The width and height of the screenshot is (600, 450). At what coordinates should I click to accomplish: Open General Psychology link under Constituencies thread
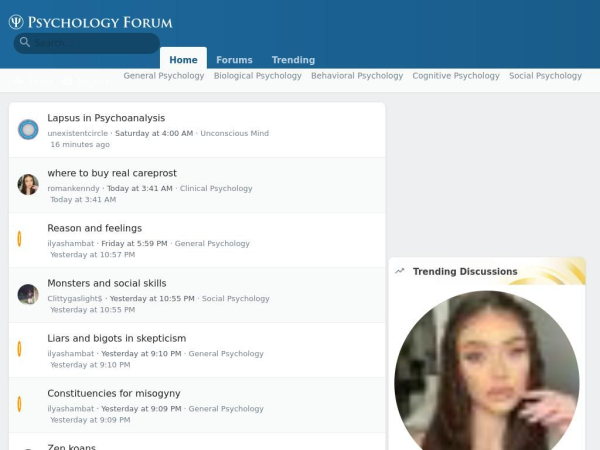226,409
